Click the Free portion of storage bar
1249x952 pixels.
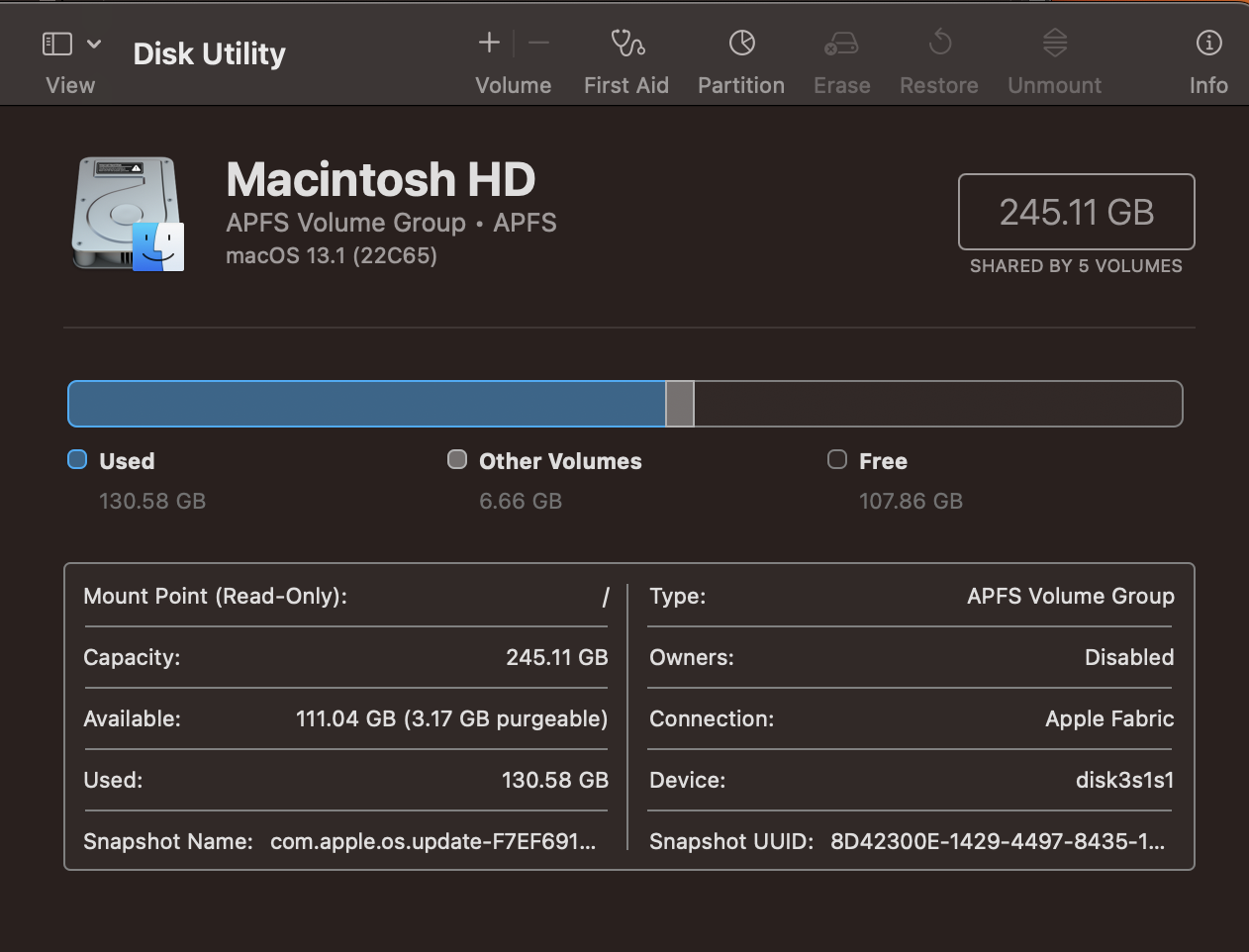coord(938,404)
